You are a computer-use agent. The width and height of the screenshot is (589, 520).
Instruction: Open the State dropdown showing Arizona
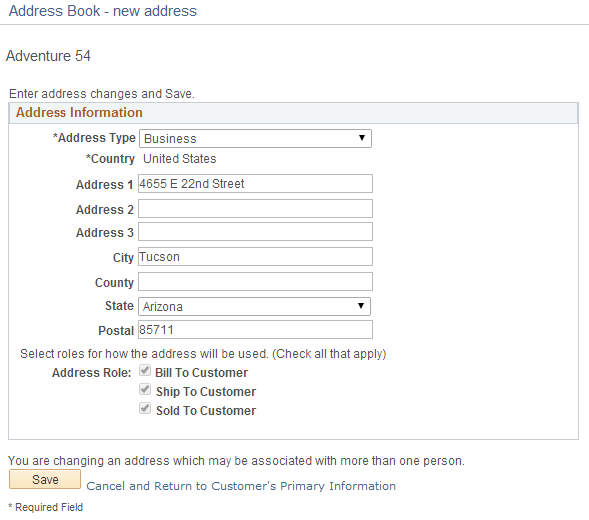pos(254,306)
